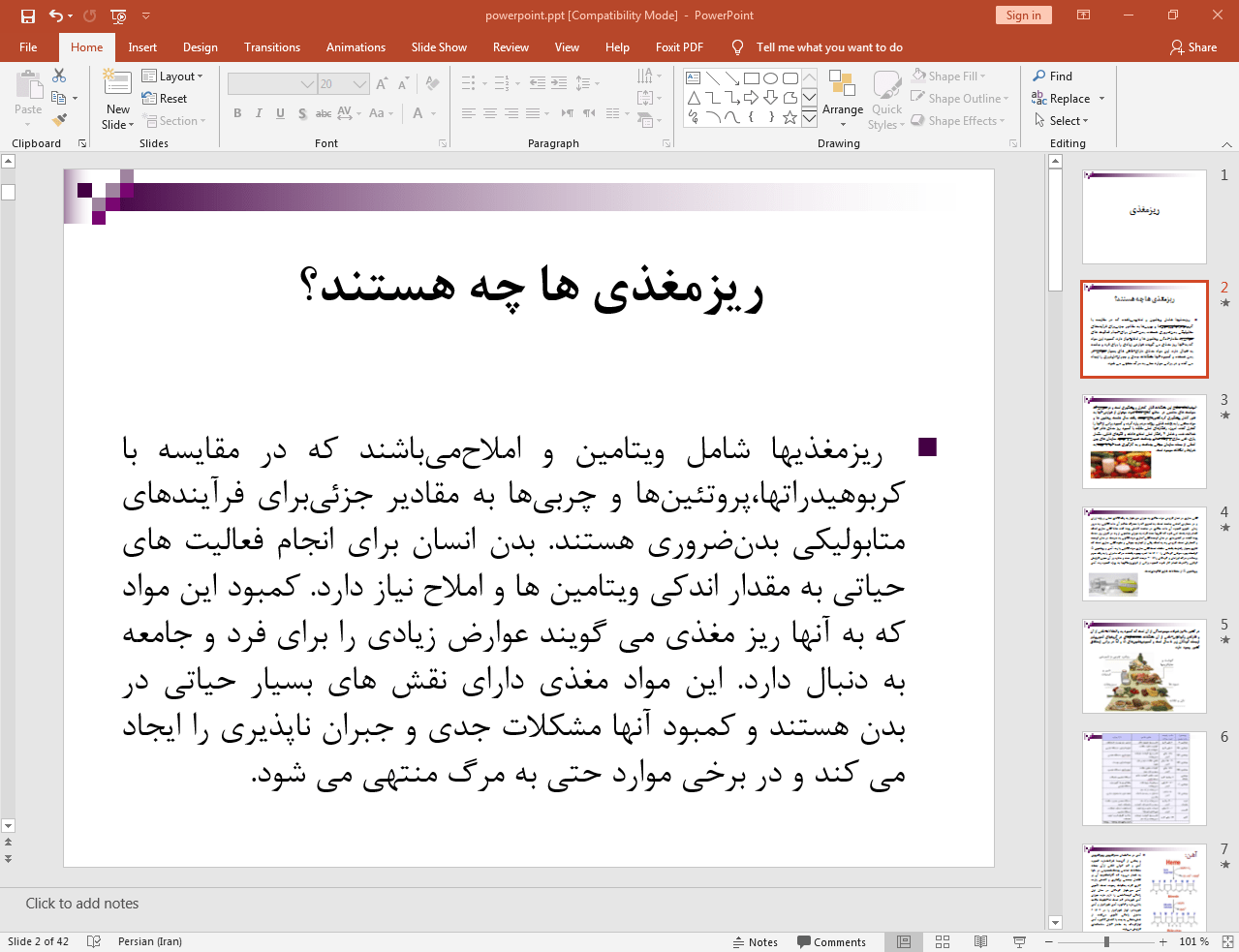Viewport: 1239px width, 952px height.
Task: Toggle the Notes pane in the status bar
Action: pyautogui.click(x=755, y=941)
